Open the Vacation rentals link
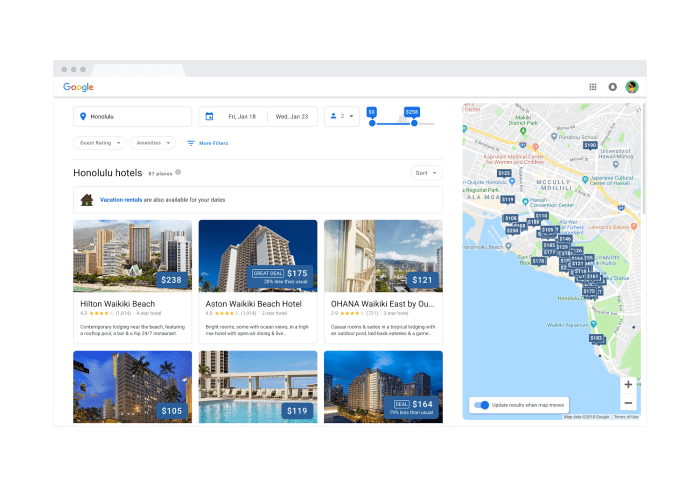 point(121,200)
